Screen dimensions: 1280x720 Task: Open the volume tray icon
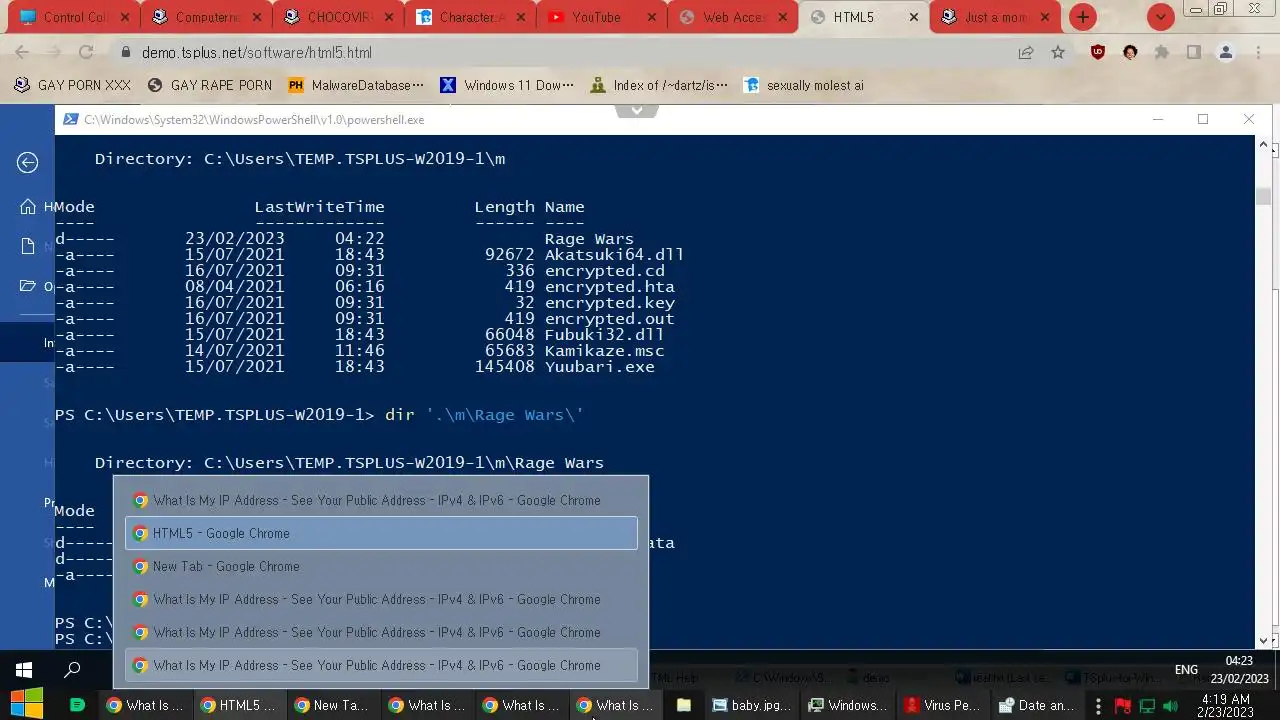tap(1170, 706)
